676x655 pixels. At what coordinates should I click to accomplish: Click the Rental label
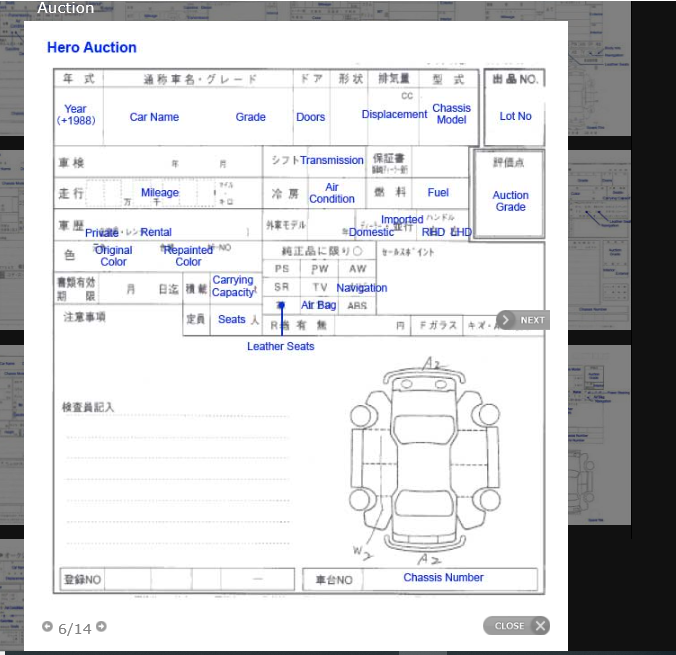pos(156,232)
